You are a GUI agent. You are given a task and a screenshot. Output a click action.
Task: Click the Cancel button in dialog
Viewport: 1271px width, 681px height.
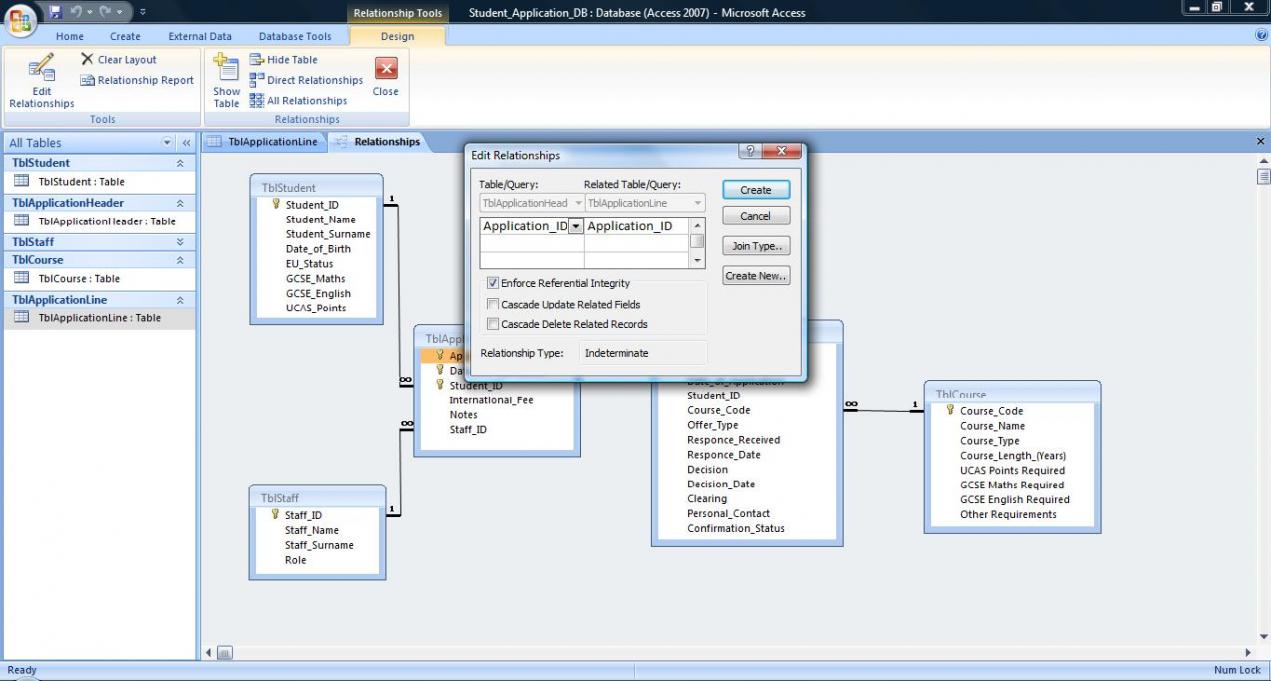(756, 216)
